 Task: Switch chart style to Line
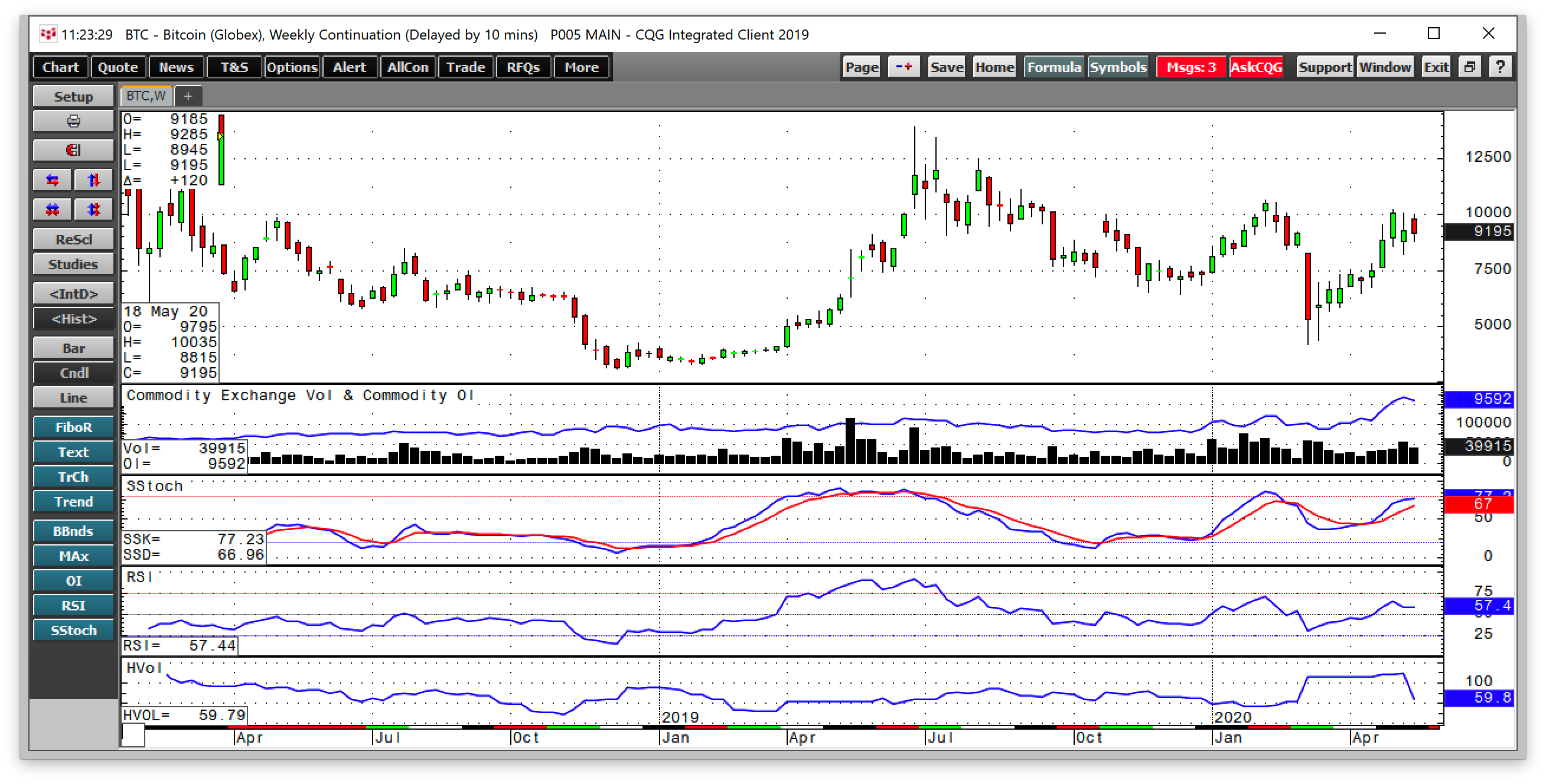(x=73, y=398)
